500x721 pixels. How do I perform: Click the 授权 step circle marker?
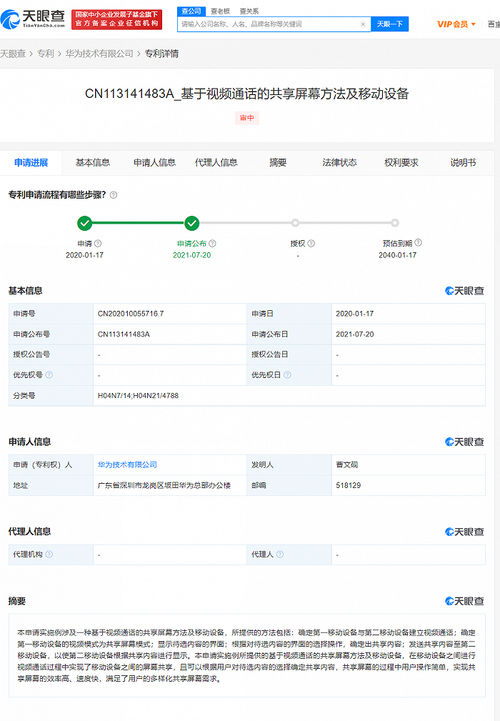click(x=295, y=223)
